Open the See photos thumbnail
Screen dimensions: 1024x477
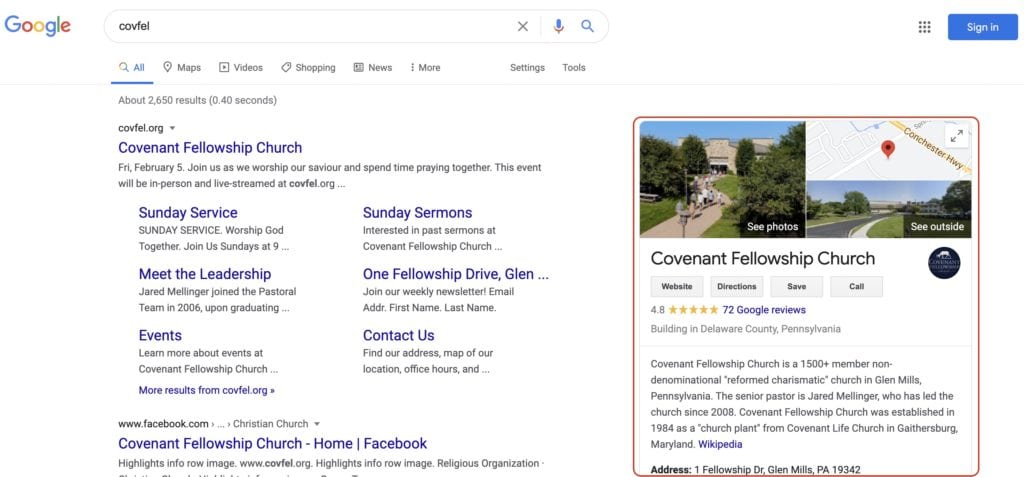[x=722, y=179]
